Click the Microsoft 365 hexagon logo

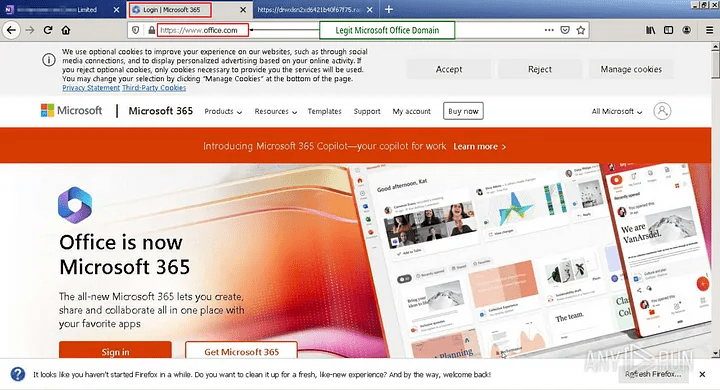75,205
